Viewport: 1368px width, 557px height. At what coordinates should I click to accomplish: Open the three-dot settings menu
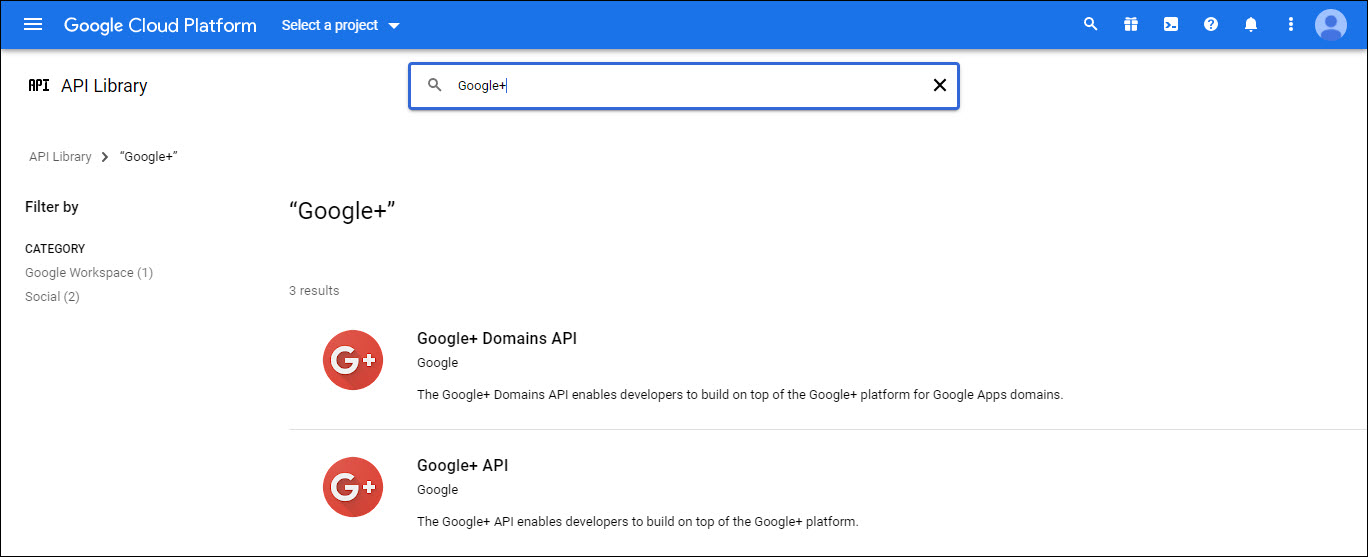(1291, 25)
